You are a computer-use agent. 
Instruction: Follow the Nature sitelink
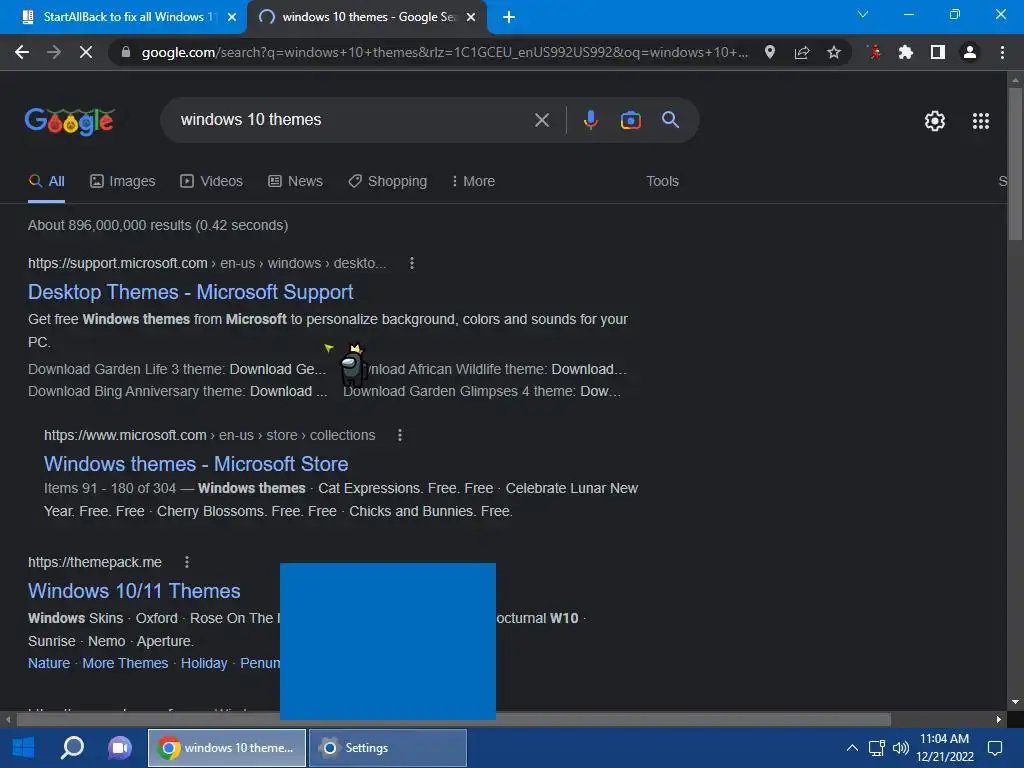[x=49, y=663]
